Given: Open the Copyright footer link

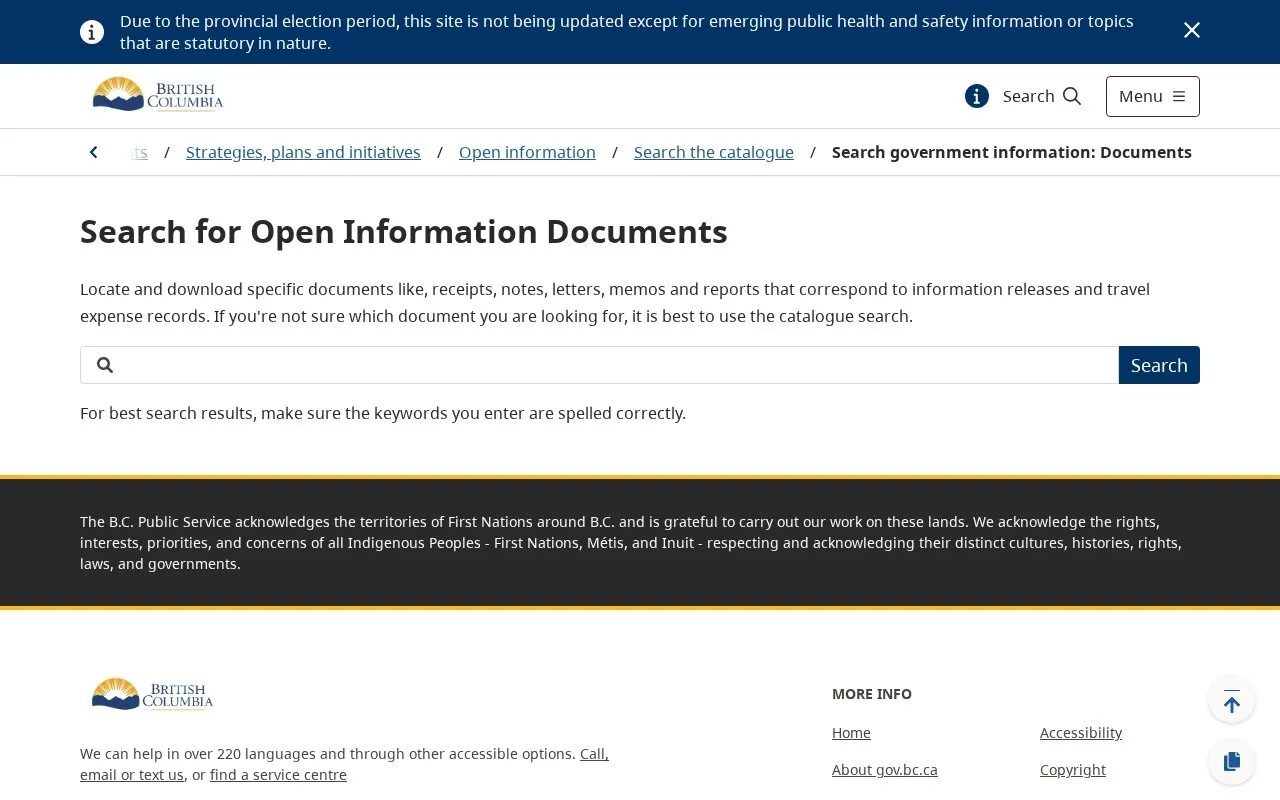Looking at the screenshot, I should 1073,770.
